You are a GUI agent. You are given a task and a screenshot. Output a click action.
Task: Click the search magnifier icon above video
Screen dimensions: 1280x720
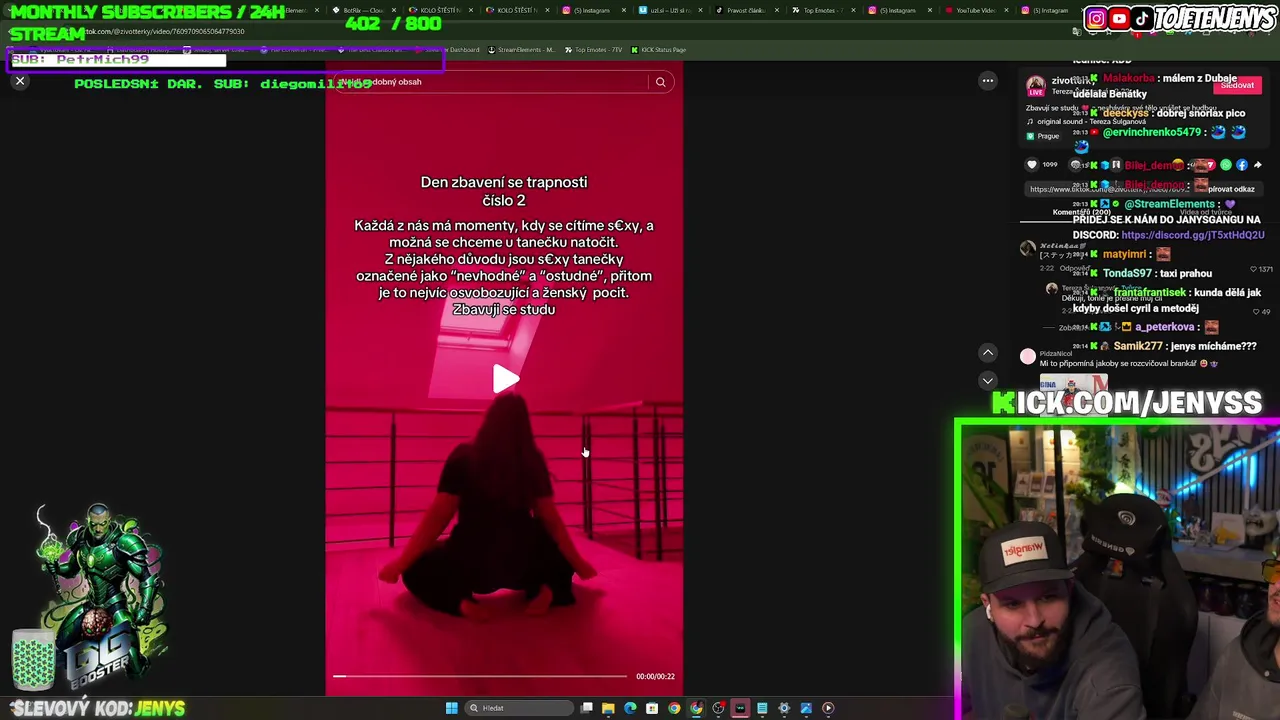tap(660, 82)
